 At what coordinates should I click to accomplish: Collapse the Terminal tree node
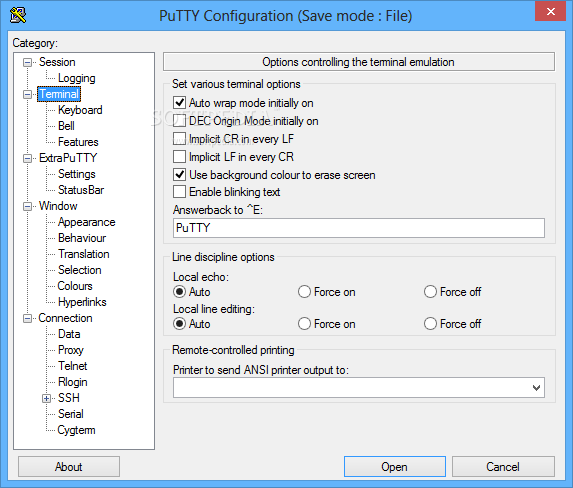point(27,95)
